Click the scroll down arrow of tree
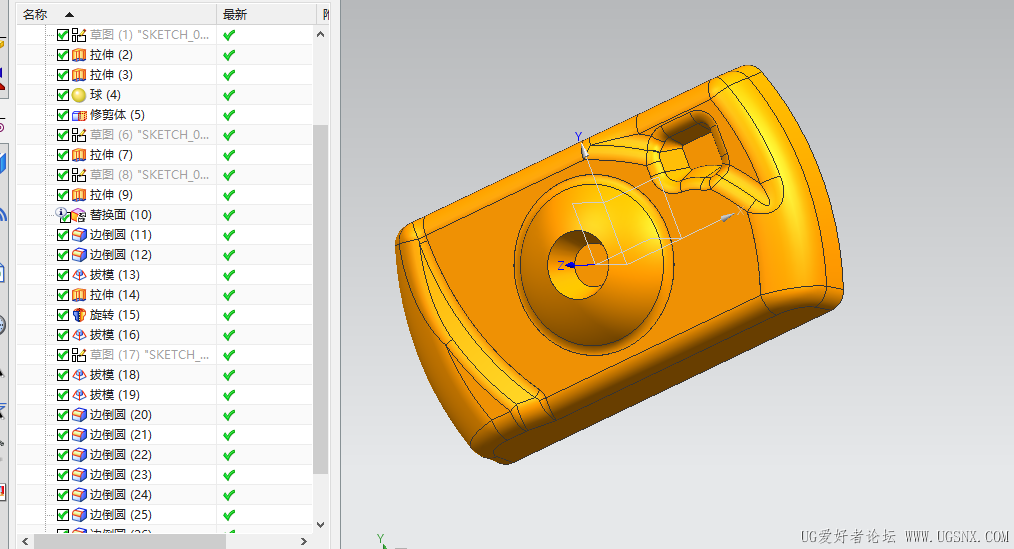Screen dimensions: 1014x549 point(320,524)
